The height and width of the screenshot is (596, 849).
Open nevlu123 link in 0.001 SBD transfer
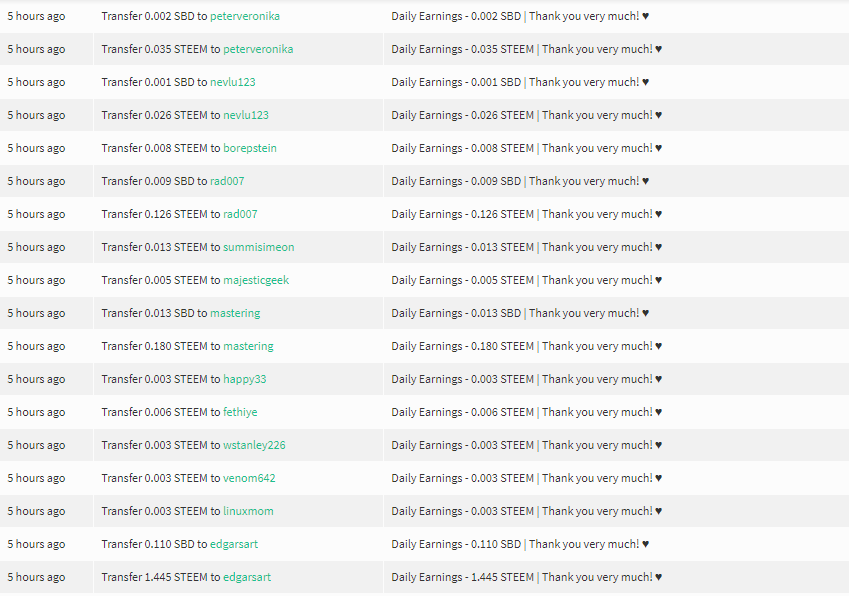coord(233,82)
